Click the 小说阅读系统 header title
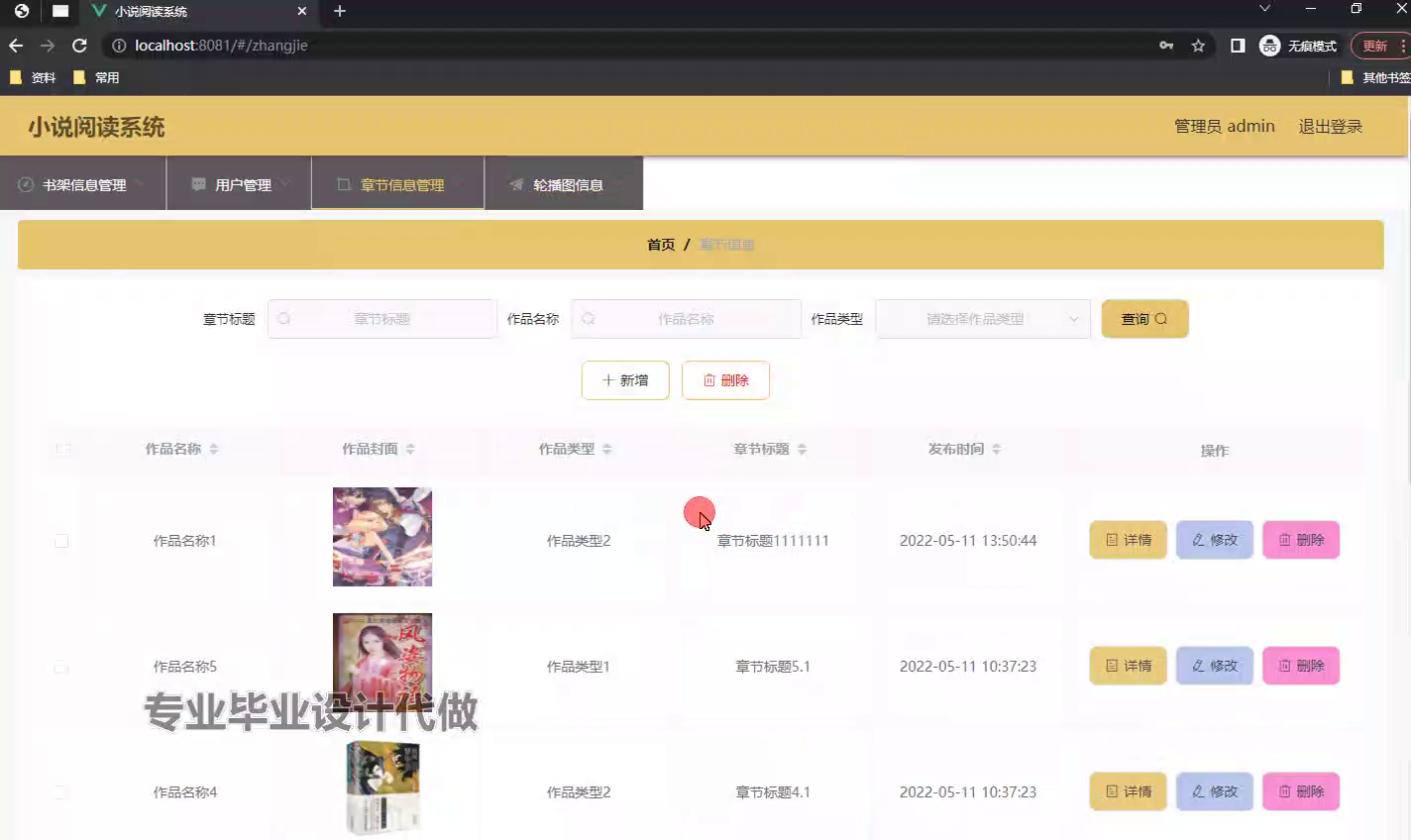This screenshot has height=840, width=1411. pyautogui.click(x=96, y=127)
